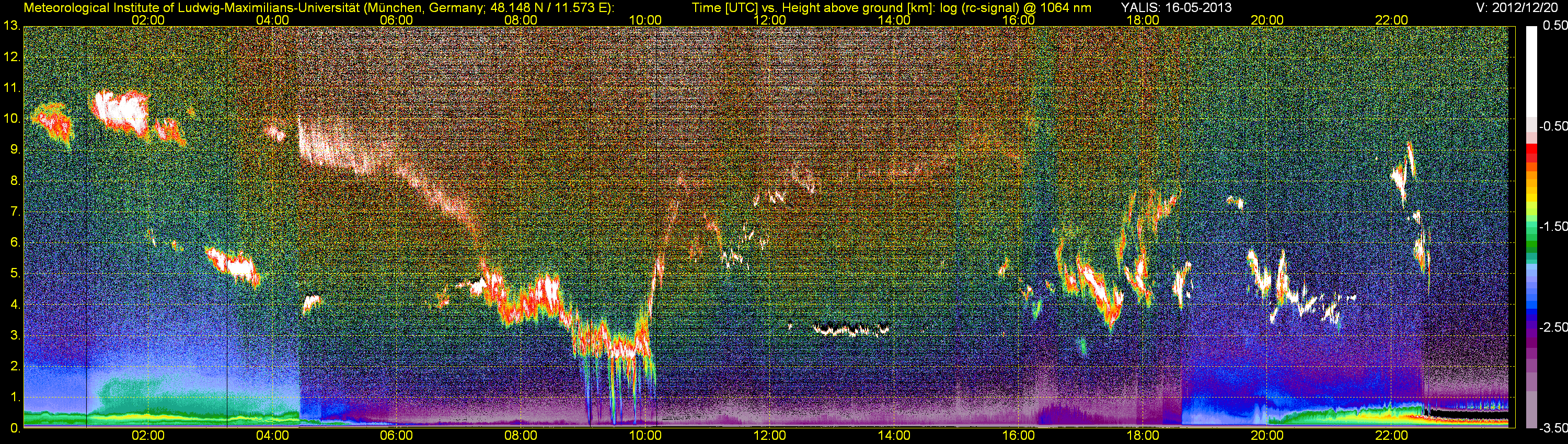Click the bottom axis label 14:00

pos(894,436)
